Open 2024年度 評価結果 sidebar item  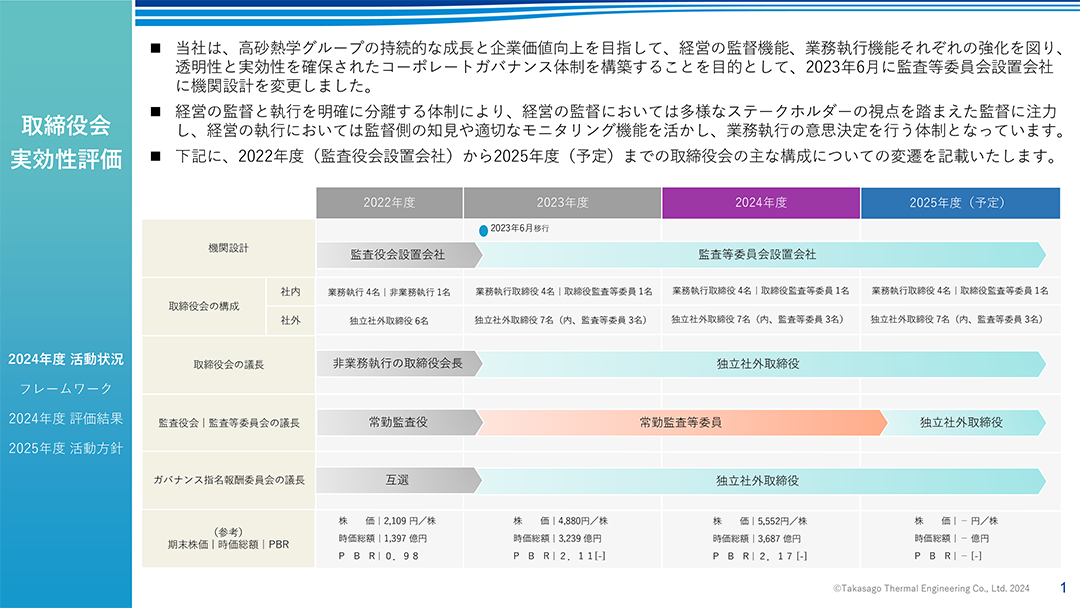pos(66,418)
